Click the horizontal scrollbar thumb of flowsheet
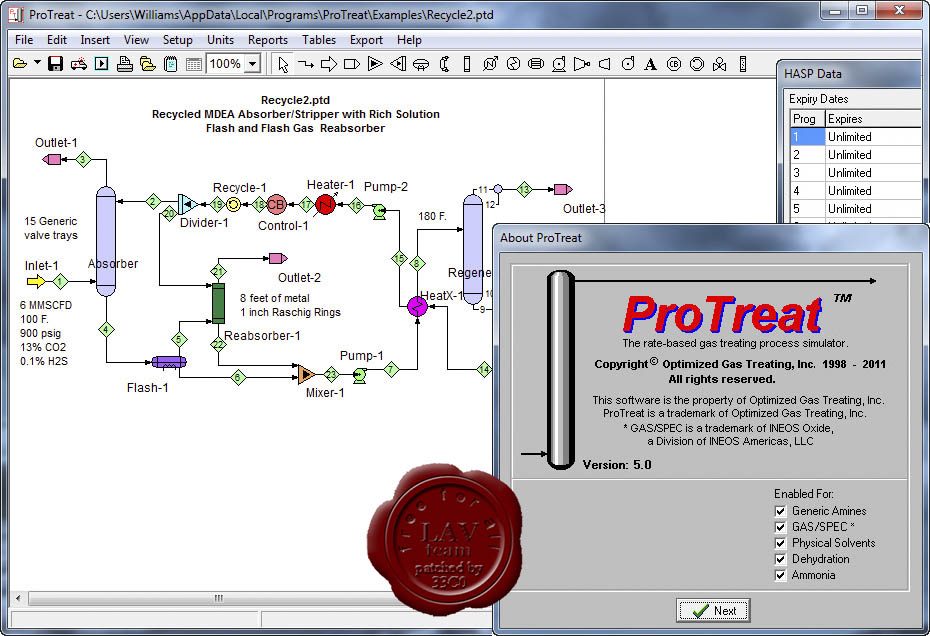The width and height of the screenshot is (930, 636). point(218,598)
